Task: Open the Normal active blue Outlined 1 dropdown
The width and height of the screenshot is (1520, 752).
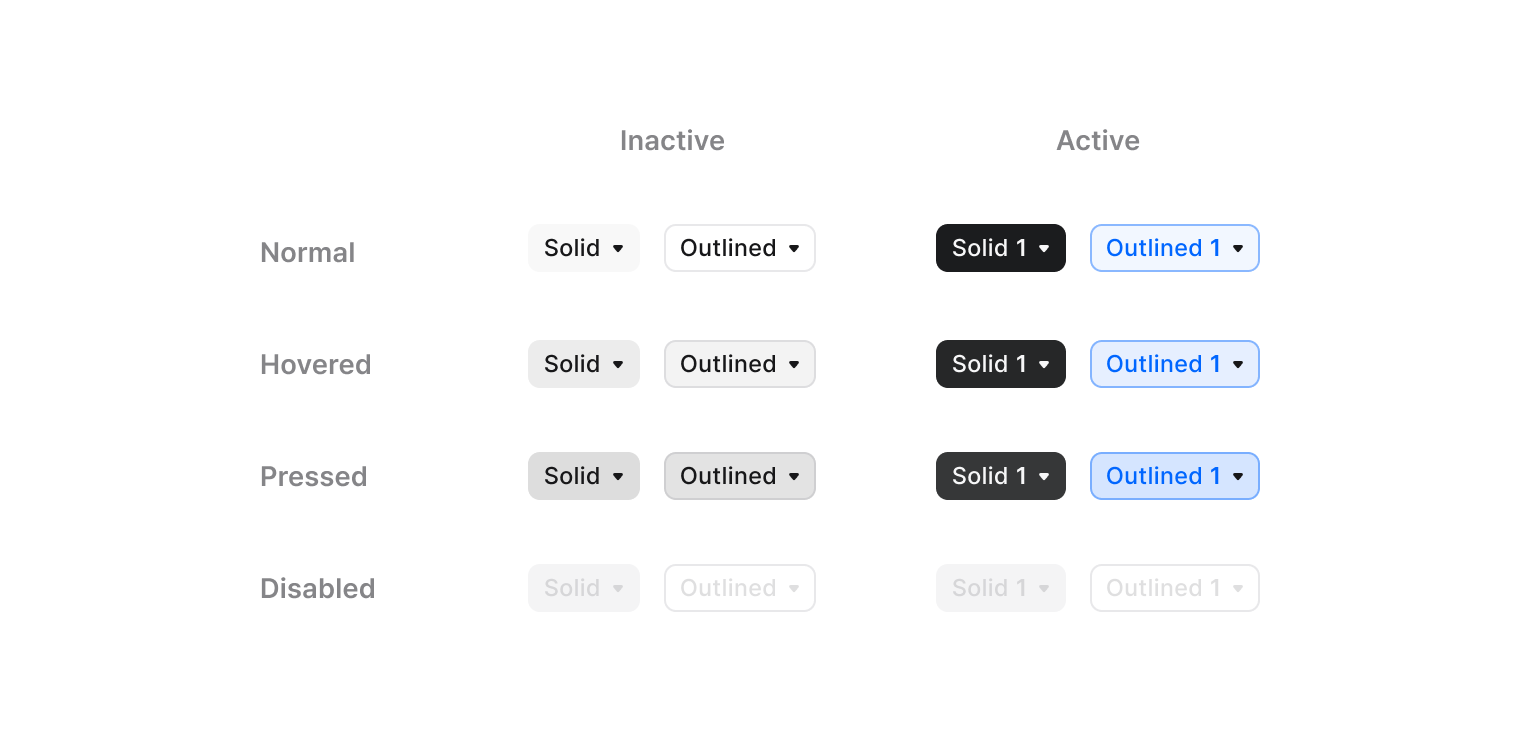Action: pos(1174,248)
